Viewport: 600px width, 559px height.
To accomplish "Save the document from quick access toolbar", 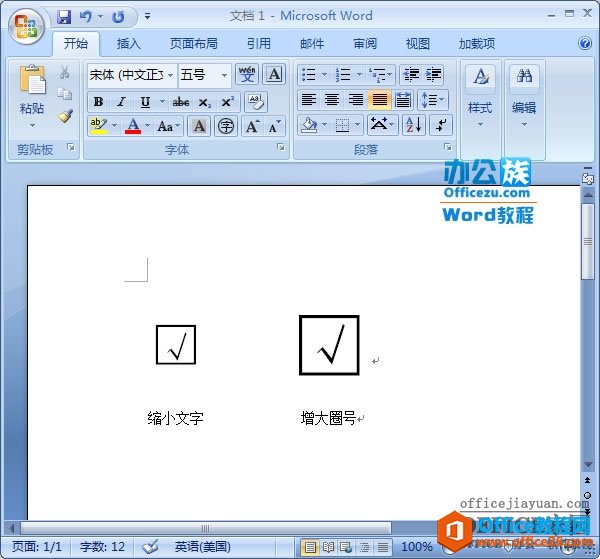I will pyautogui.click(x=64, y=16).
